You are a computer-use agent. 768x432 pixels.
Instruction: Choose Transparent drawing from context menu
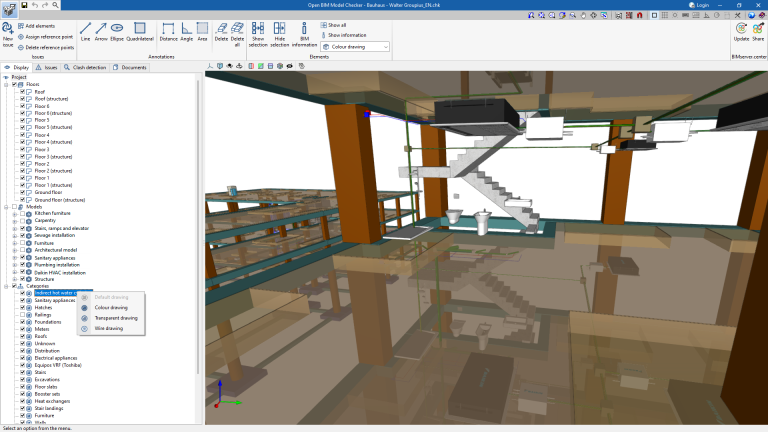coord(111,318)
